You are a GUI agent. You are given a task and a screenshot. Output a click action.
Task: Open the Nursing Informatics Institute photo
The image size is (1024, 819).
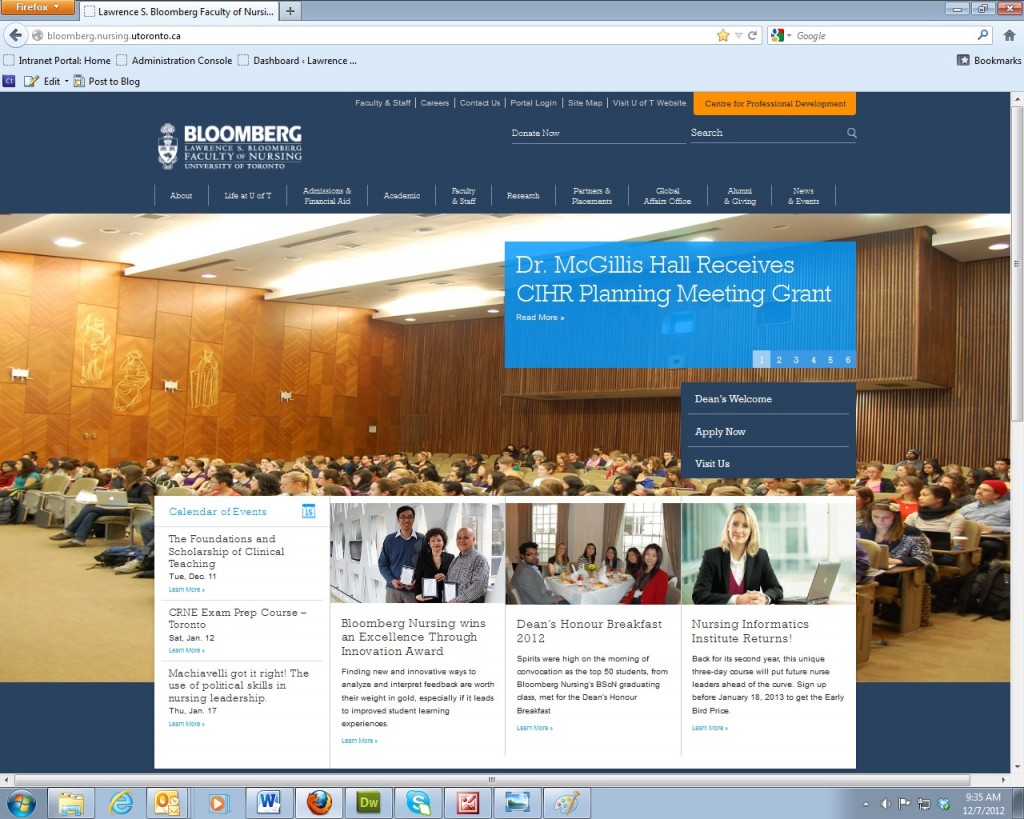(x=768, y=553)
